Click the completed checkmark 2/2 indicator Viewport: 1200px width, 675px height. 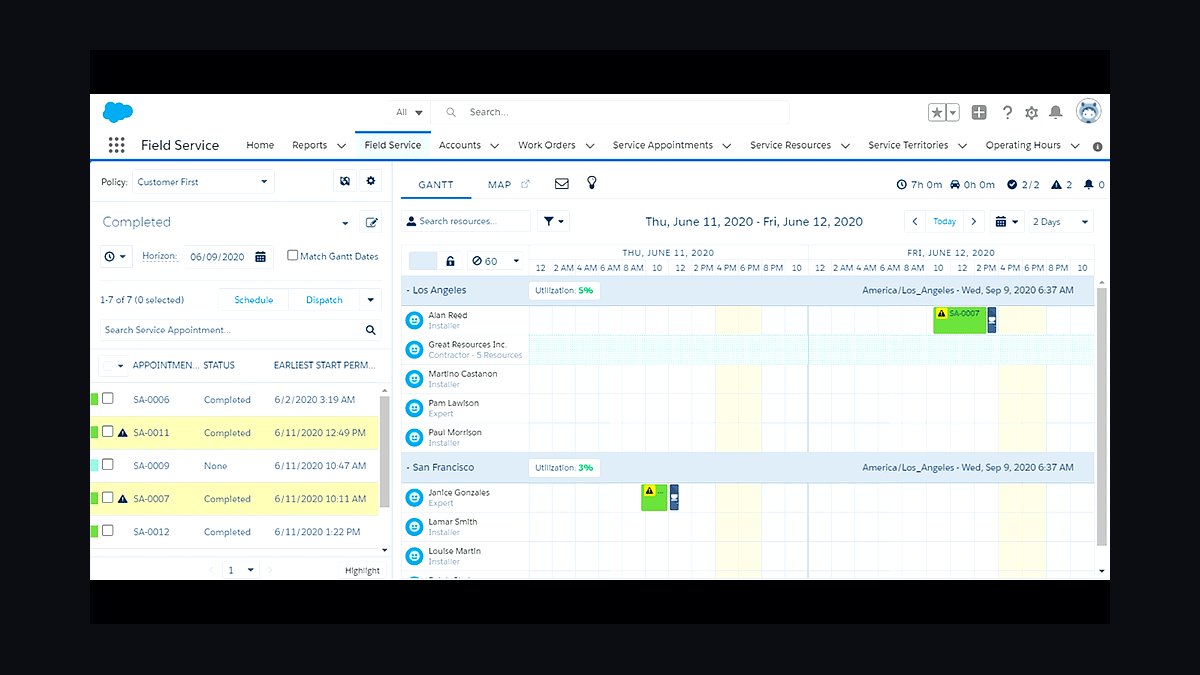[1023, 184]
